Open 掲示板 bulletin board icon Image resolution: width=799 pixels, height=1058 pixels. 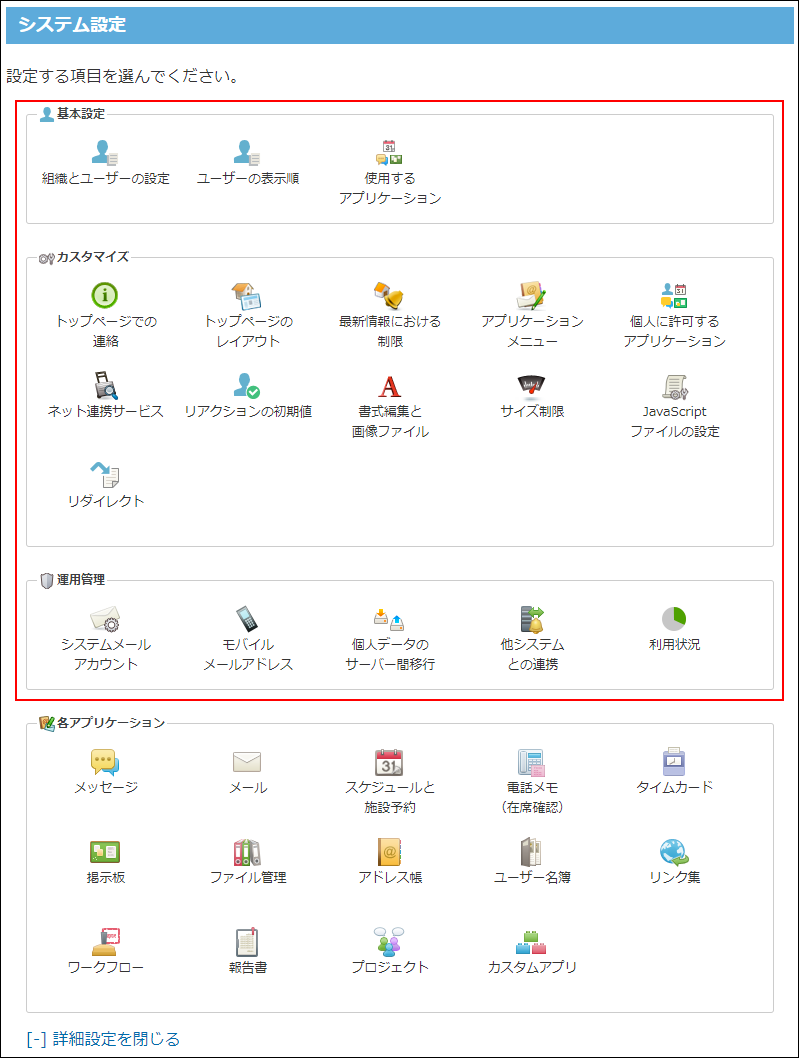[x=105, y=852]
